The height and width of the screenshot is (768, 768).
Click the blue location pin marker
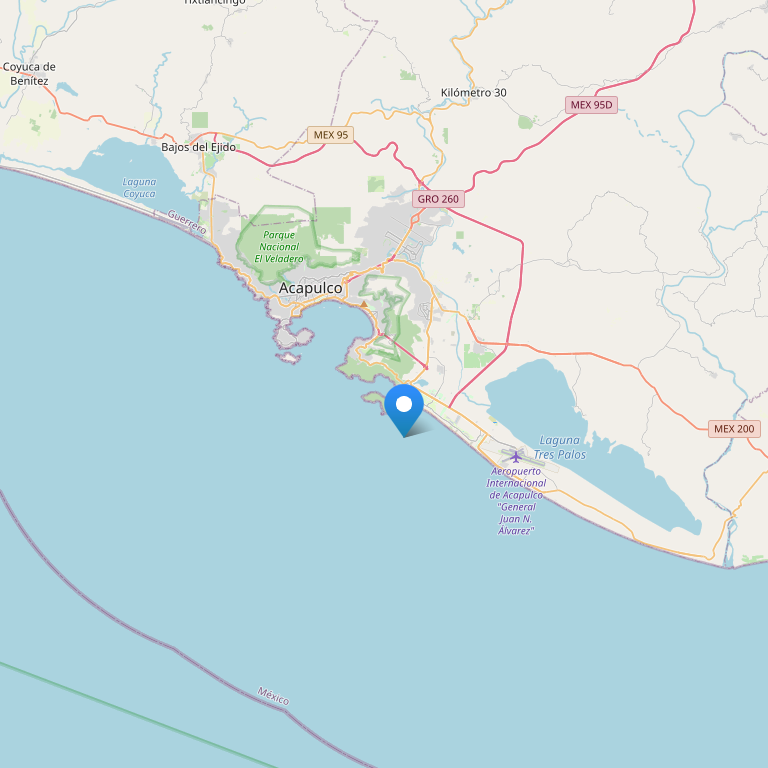(x=404, y=410)
